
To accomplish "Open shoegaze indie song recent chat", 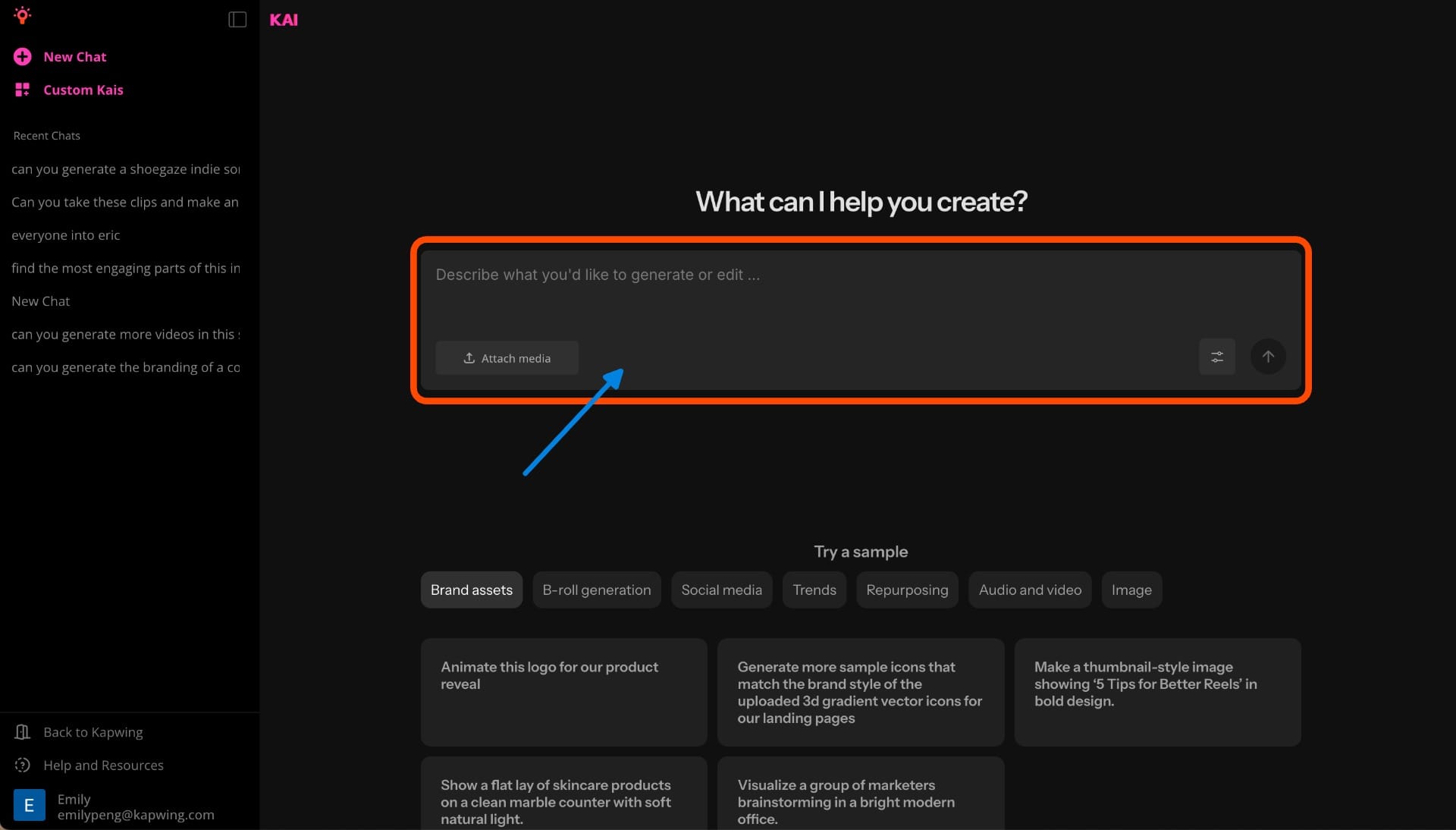I will pyautogui.click(x=125, y=169).
